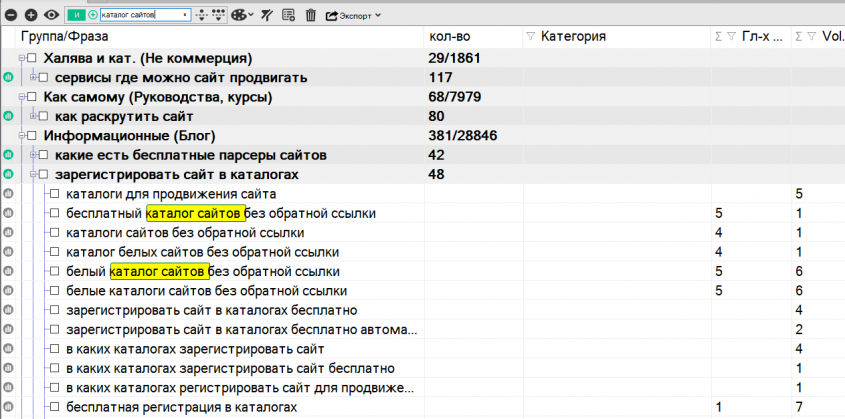
Task: Collapse the "Халява и кат. (Не коммерция)" group
Action: pos(22,58)
